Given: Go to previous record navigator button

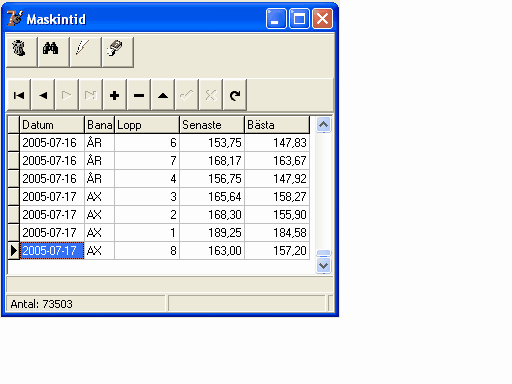Looking at the screenshot, I should 43,95.
